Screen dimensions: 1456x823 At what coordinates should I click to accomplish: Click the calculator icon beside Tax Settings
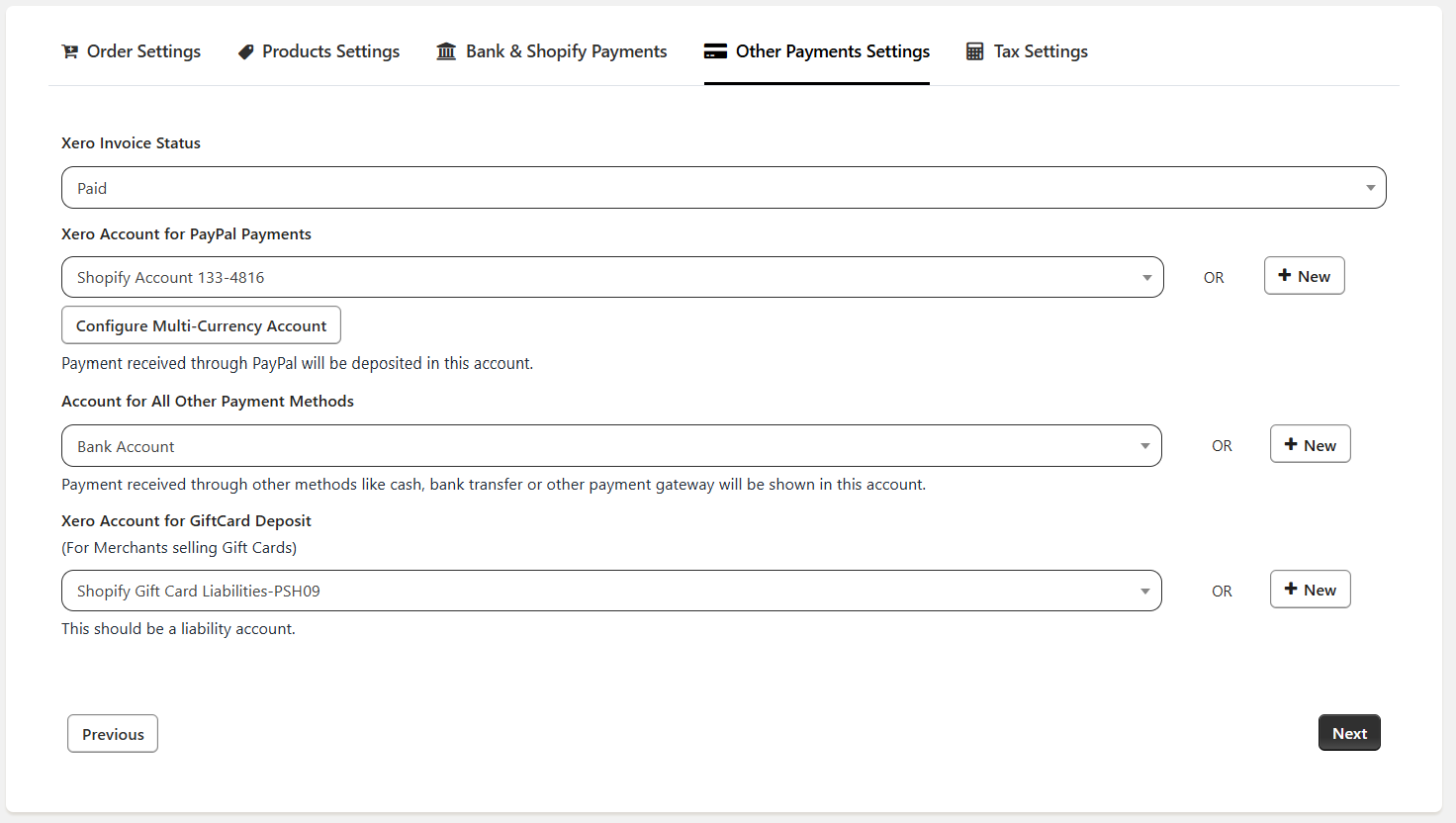click(974, 51)
